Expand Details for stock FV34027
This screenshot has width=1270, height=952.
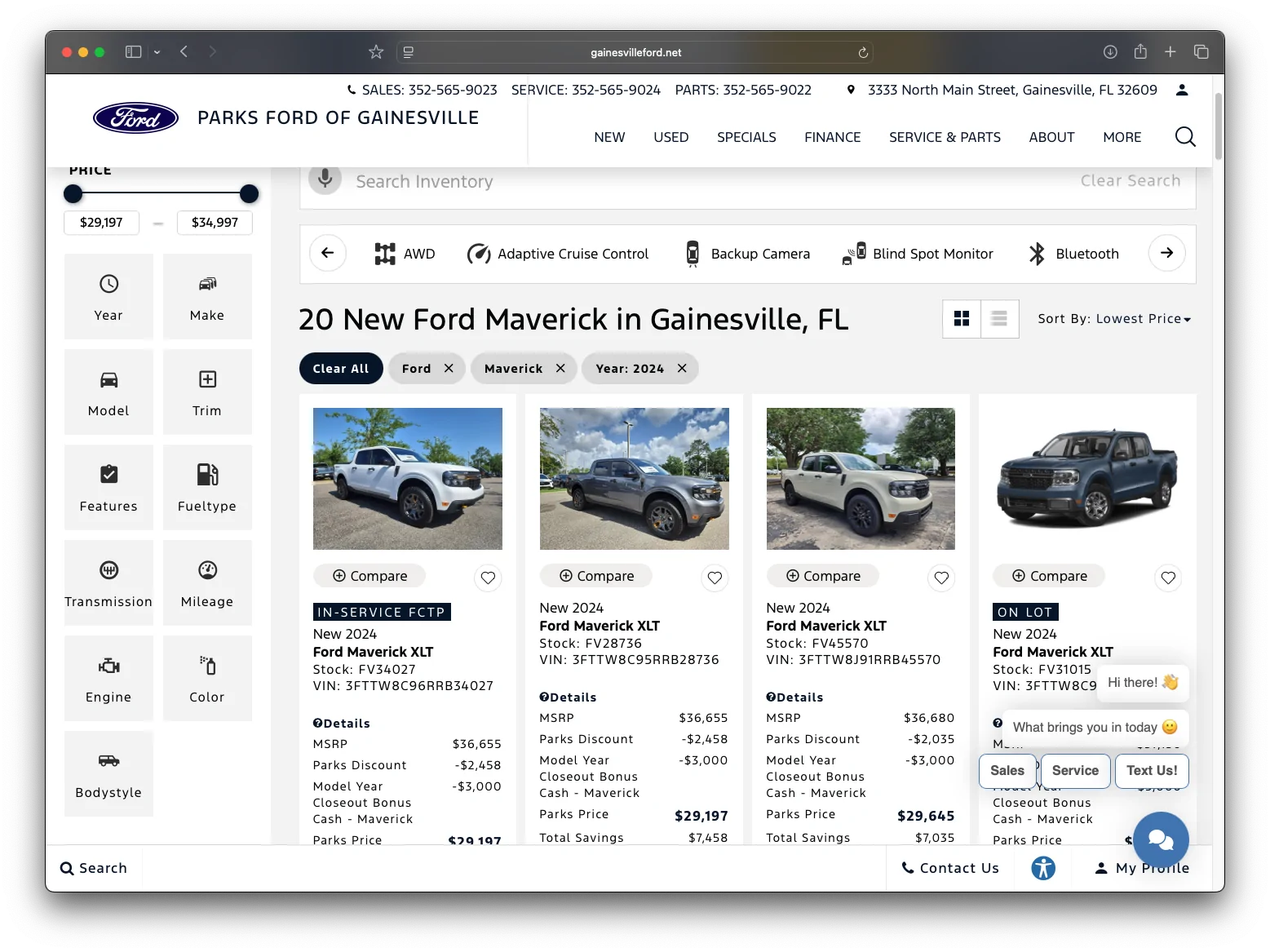[x=342, y=724]
